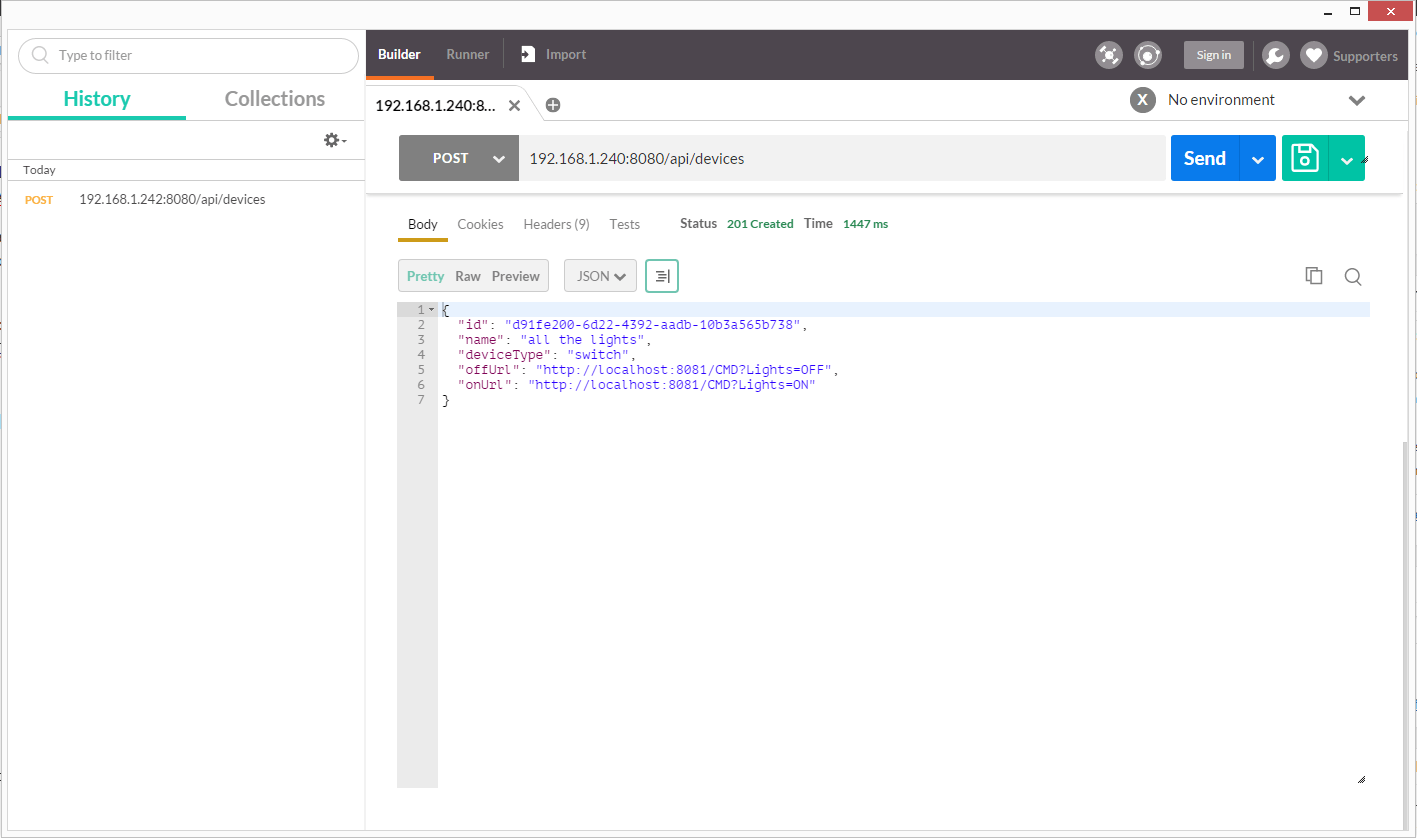Open the interceptor satellite icon
1417x838 pixels.
coord(1109,55)
